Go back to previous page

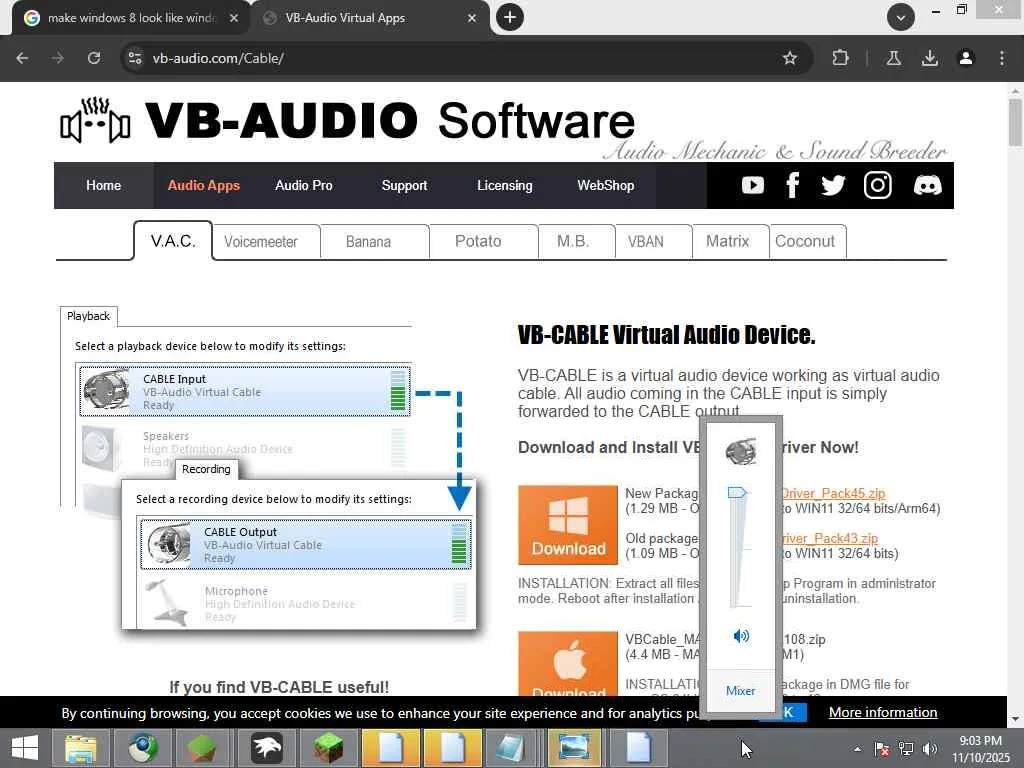(22, 58)
